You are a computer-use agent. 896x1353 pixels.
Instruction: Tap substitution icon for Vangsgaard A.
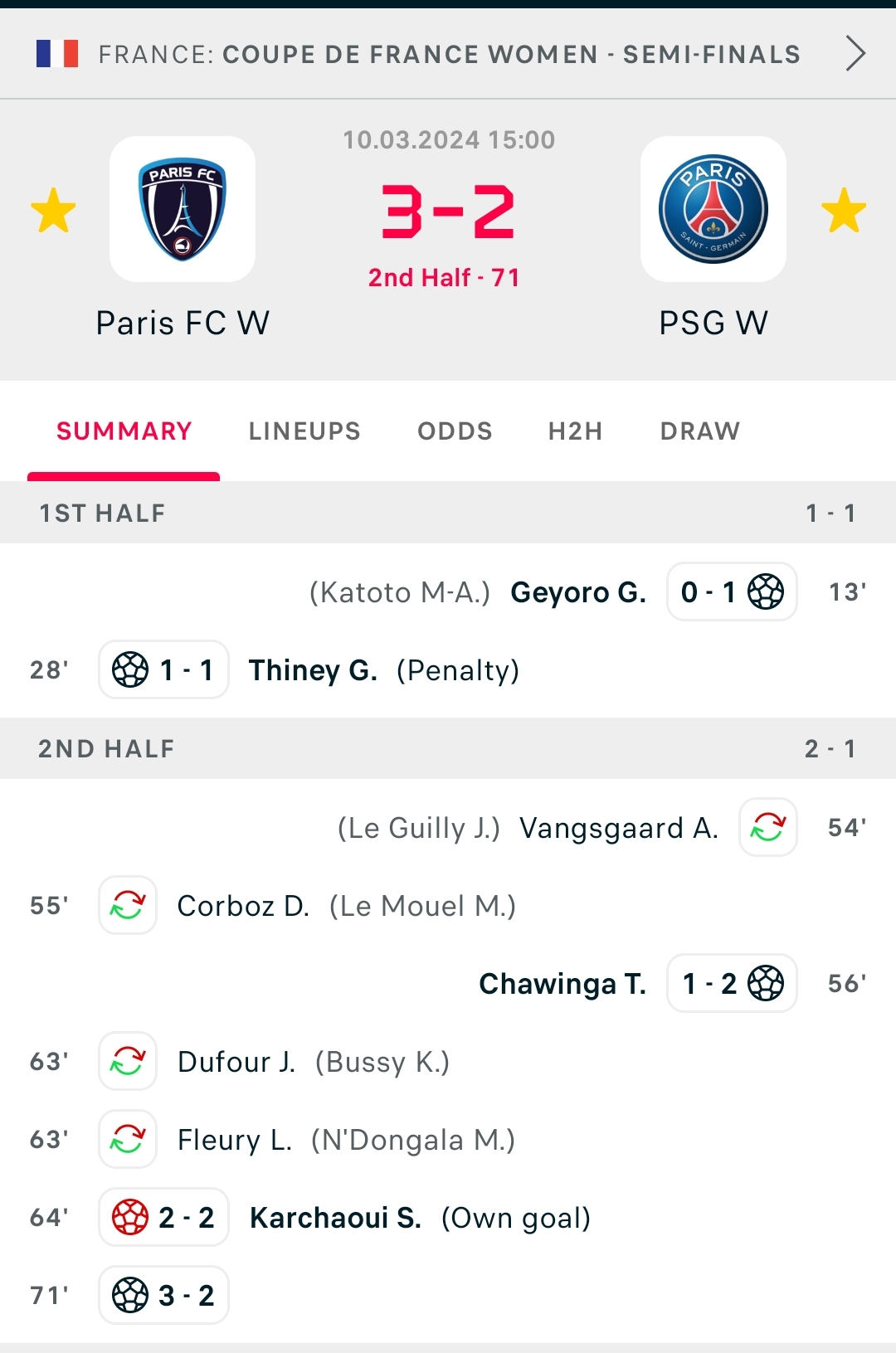768,827
